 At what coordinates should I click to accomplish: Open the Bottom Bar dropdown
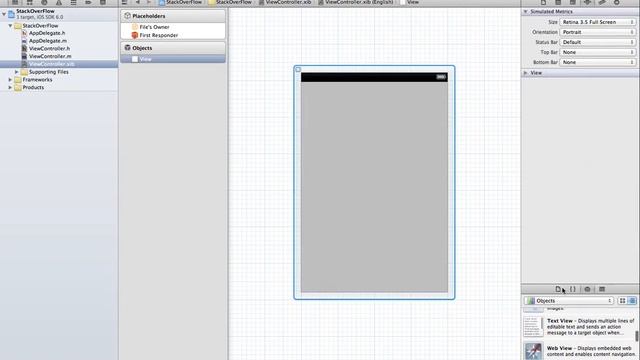coord(598,62)
